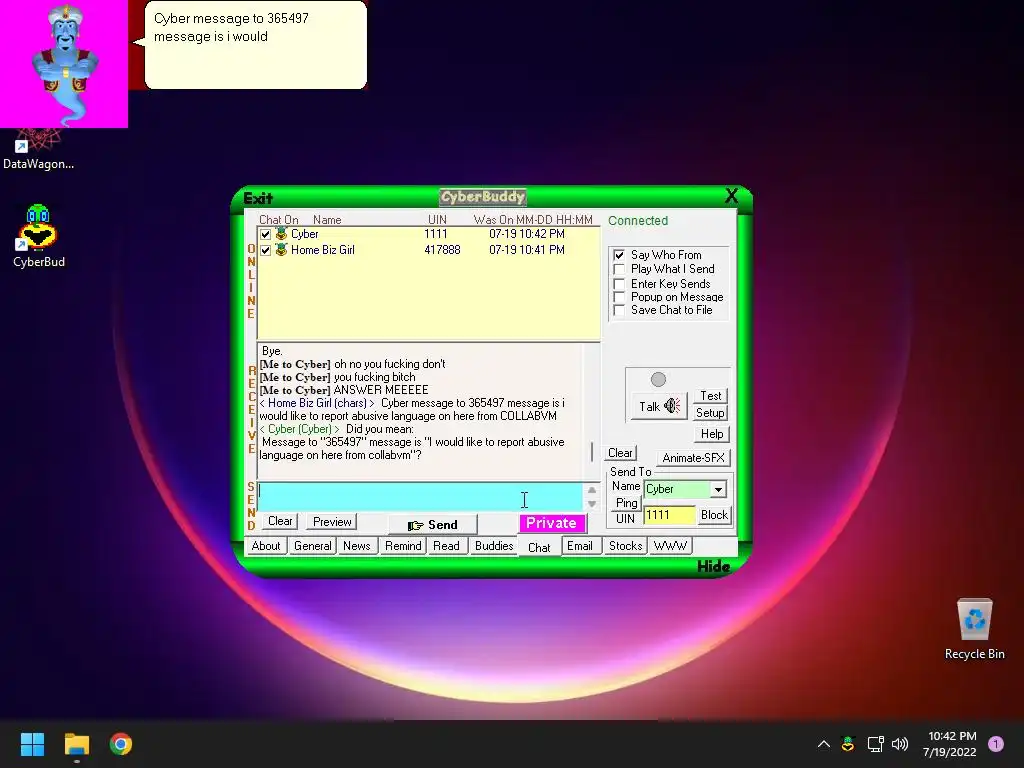Click the receive pane scrollbar thumb

coord(592,452)
